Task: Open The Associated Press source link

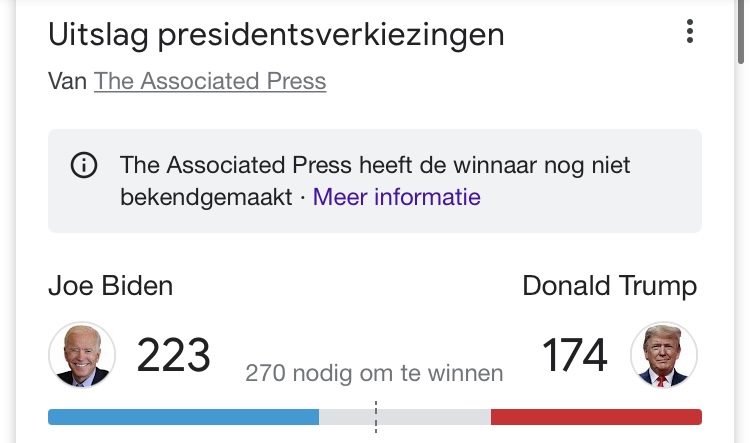Action: tap(210, 80)
